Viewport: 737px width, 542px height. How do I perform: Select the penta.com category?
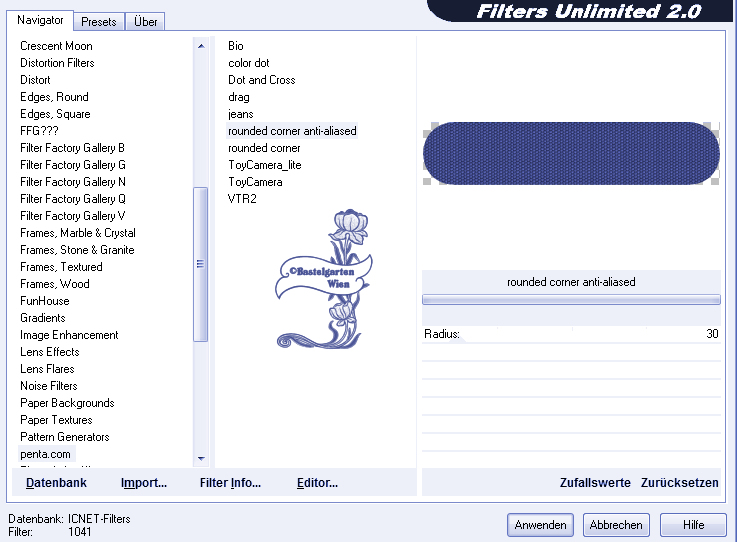point(46,454)
